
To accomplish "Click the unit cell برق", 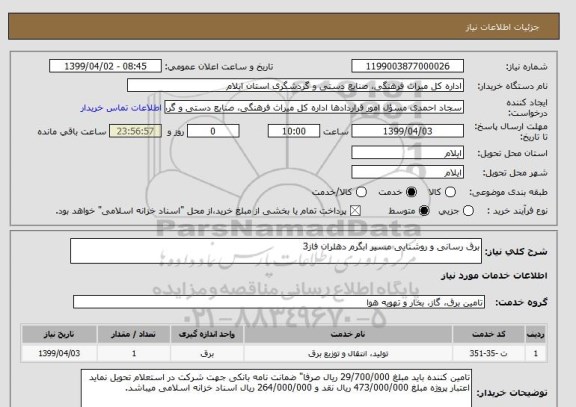I will click(x=207, y=354).
